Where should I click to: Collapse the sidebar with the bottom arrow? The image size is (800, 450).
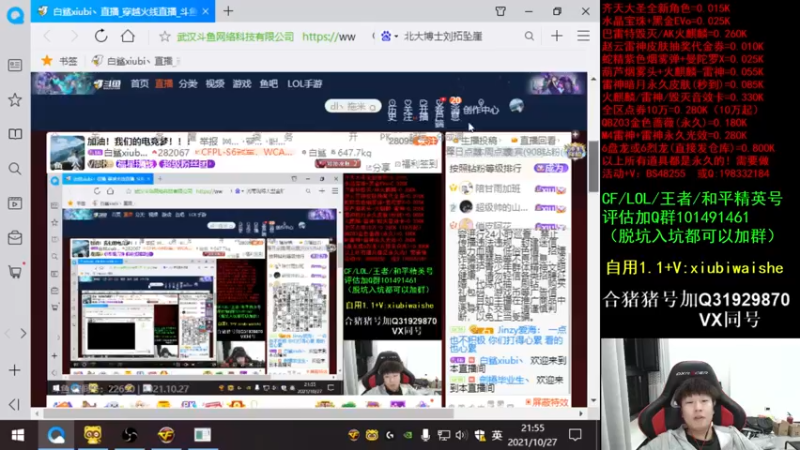coord(14,404)
